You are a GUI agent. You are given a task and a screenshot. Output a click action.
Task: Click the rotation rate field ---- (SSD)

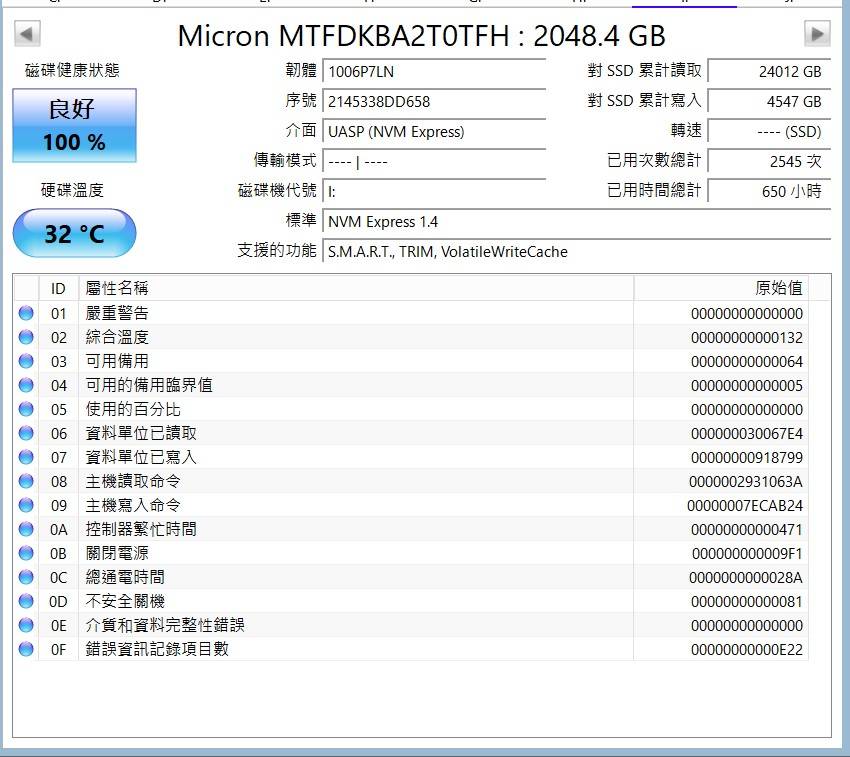(x=769, y=132)
